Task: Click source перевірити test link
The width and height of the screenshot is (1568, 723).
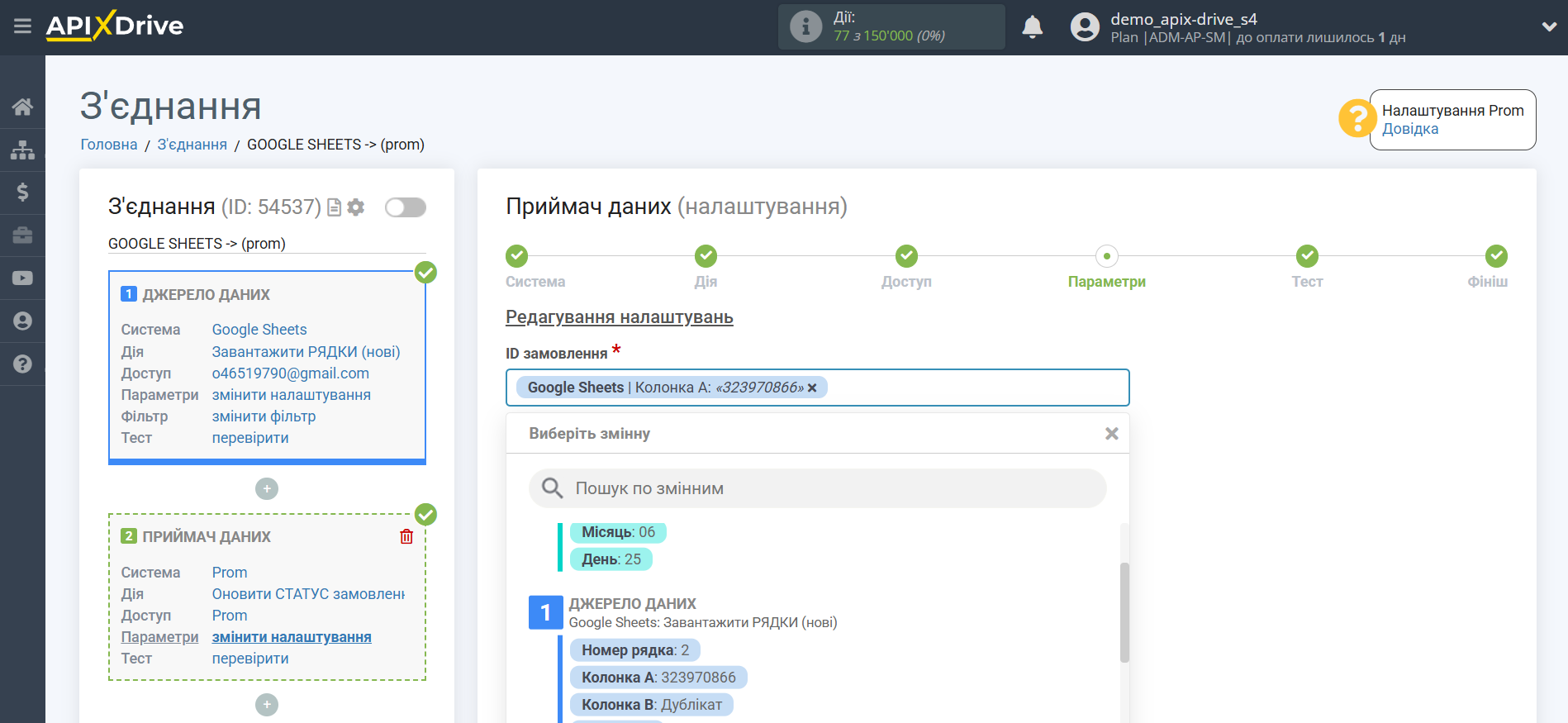Action: pos(250,438)
